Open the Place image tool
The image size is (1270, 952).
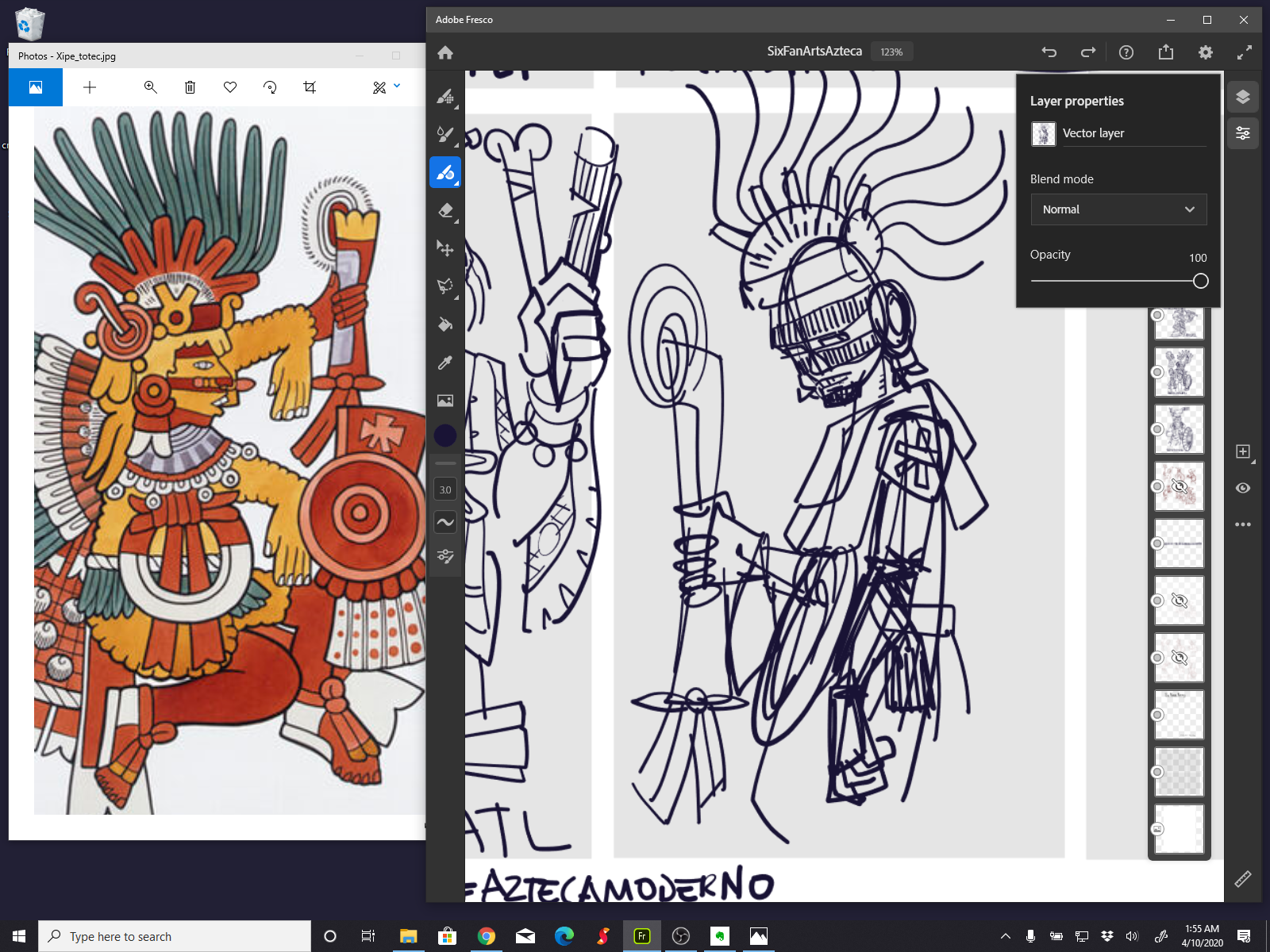pyautogui.click(x=445, y=401)
